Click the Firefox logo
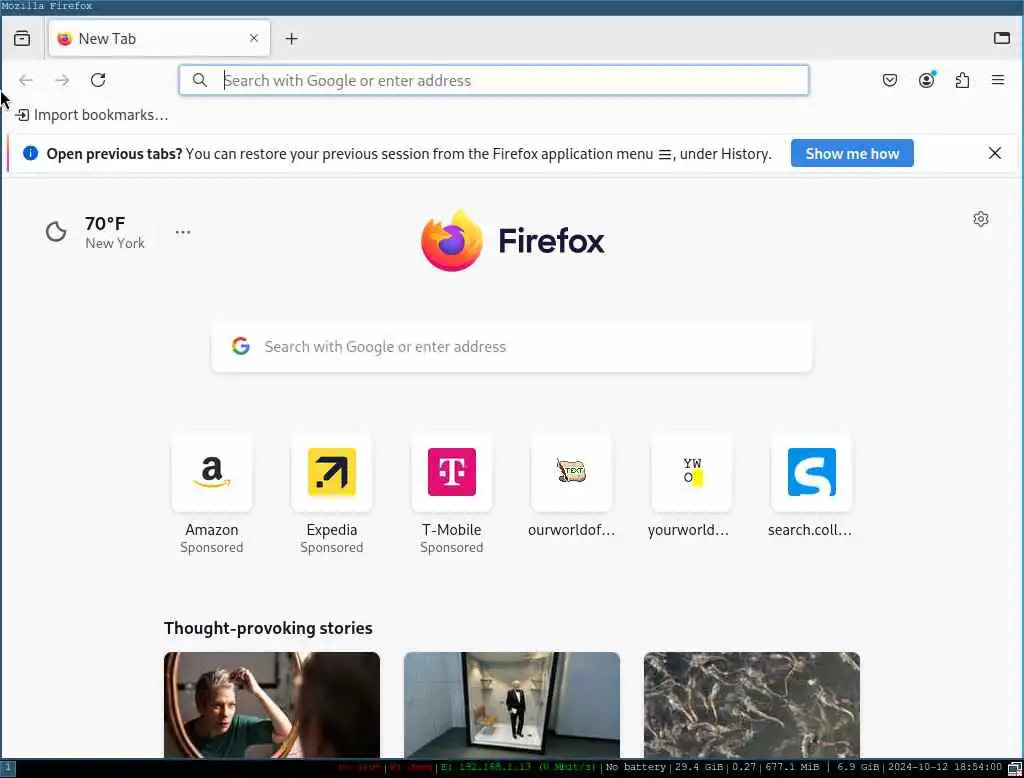 513,240
